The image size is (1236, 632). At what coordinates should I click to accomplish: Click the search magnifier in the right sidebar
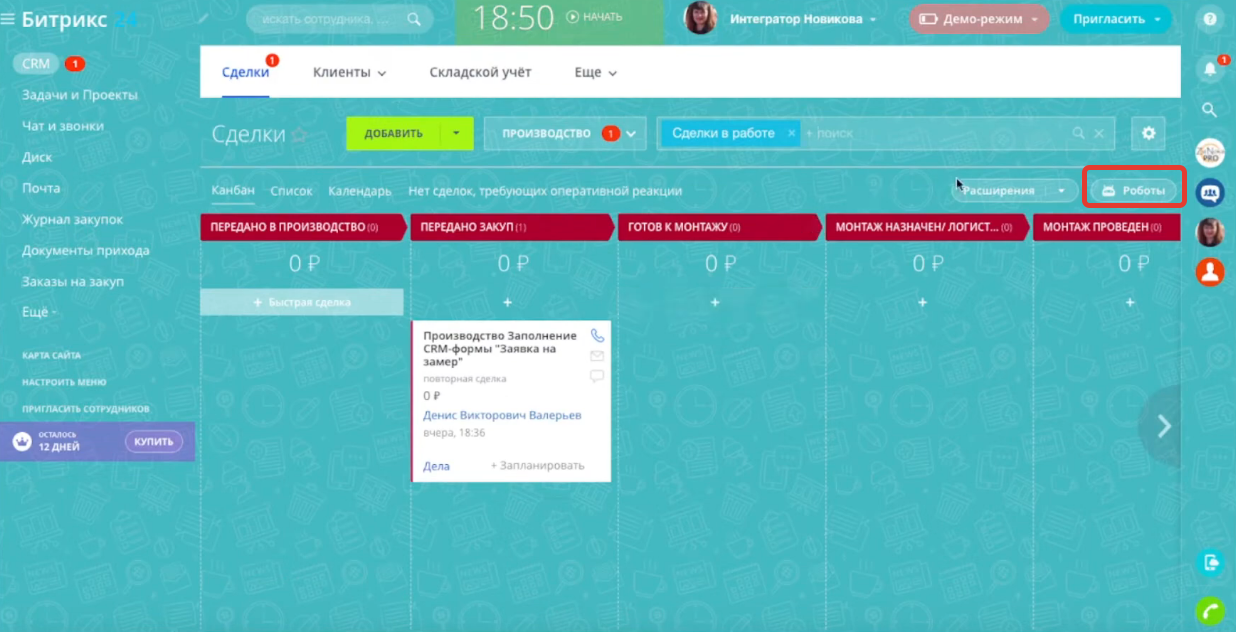[x=1210, y=110]
